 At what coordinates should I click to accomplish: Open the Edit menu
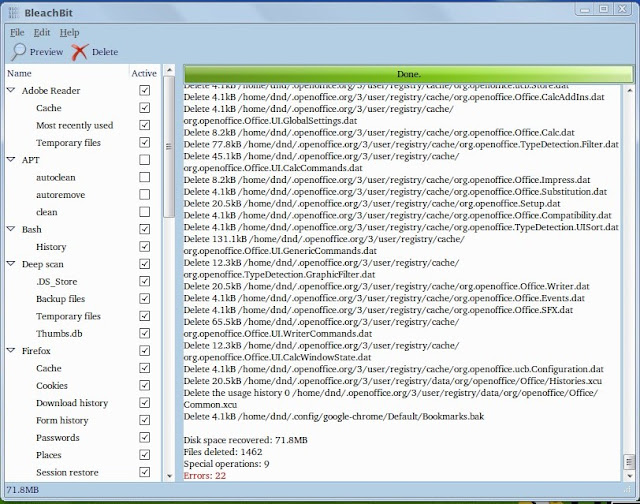click(42, 33)
